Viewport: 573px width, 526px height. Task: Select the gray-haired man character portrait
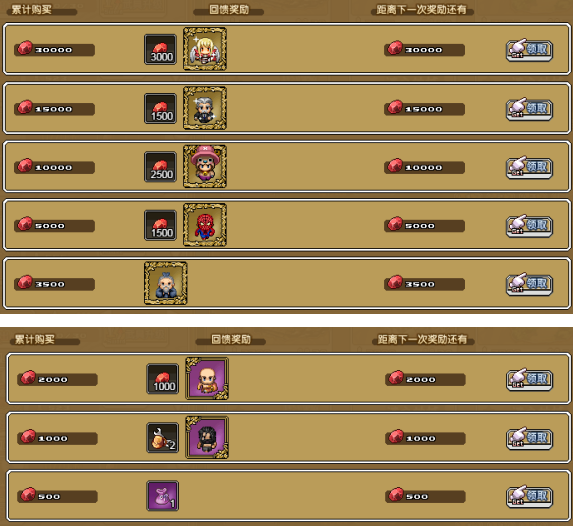click(x=205, y=108)
